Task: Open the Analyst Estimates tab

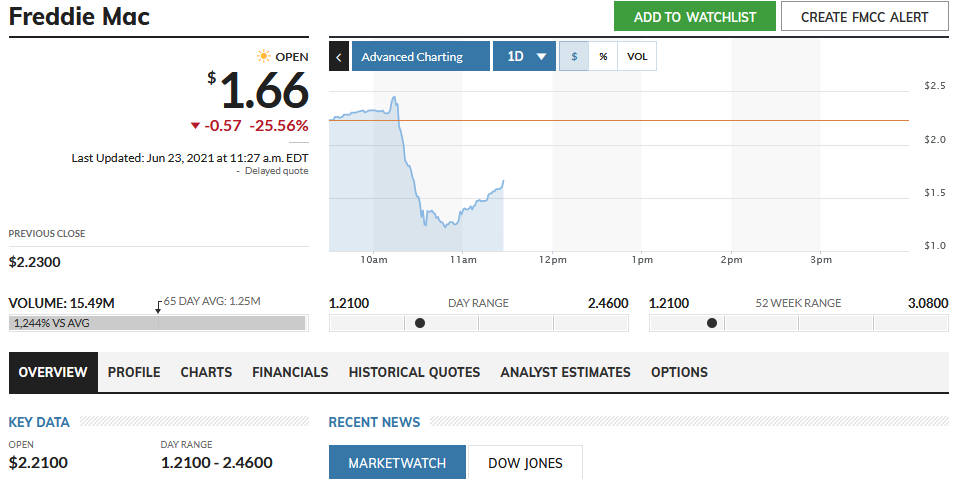Action: (x=566, y=372)
